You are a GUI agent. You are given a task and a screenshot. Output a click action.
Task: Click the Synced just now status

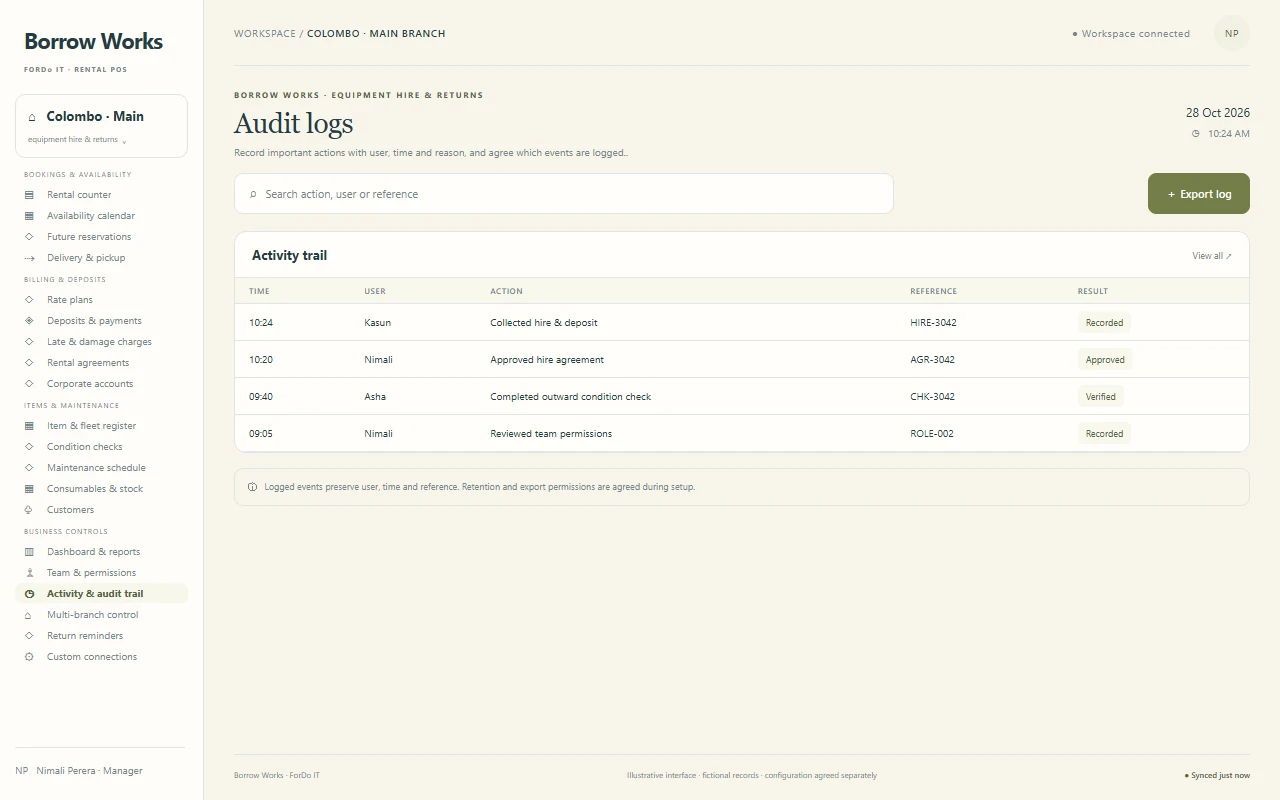1217,775
